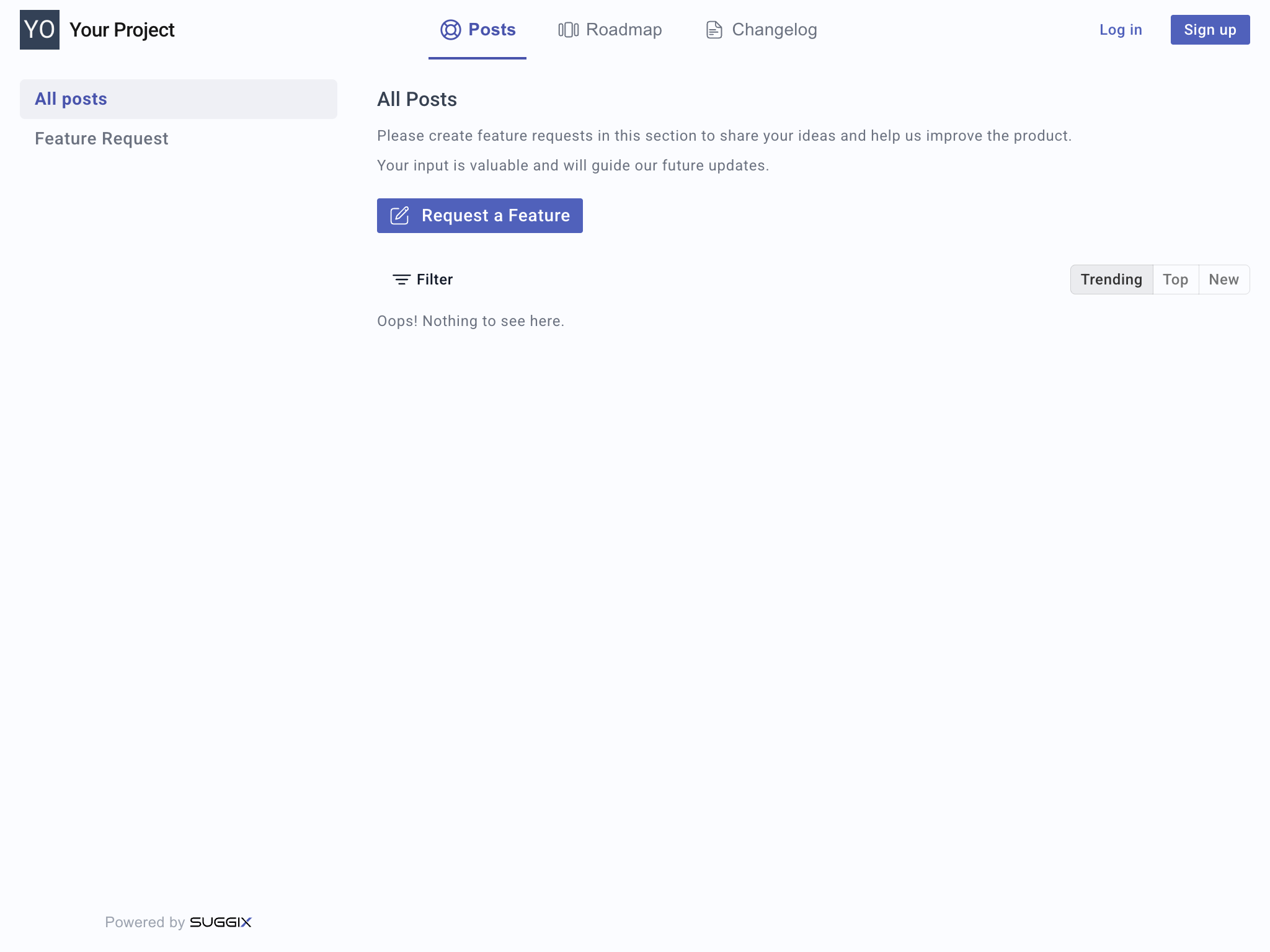The width and height of the screenshot is (1270, 952).
Task: Sort posts by New
Action: pos(1223,280)
